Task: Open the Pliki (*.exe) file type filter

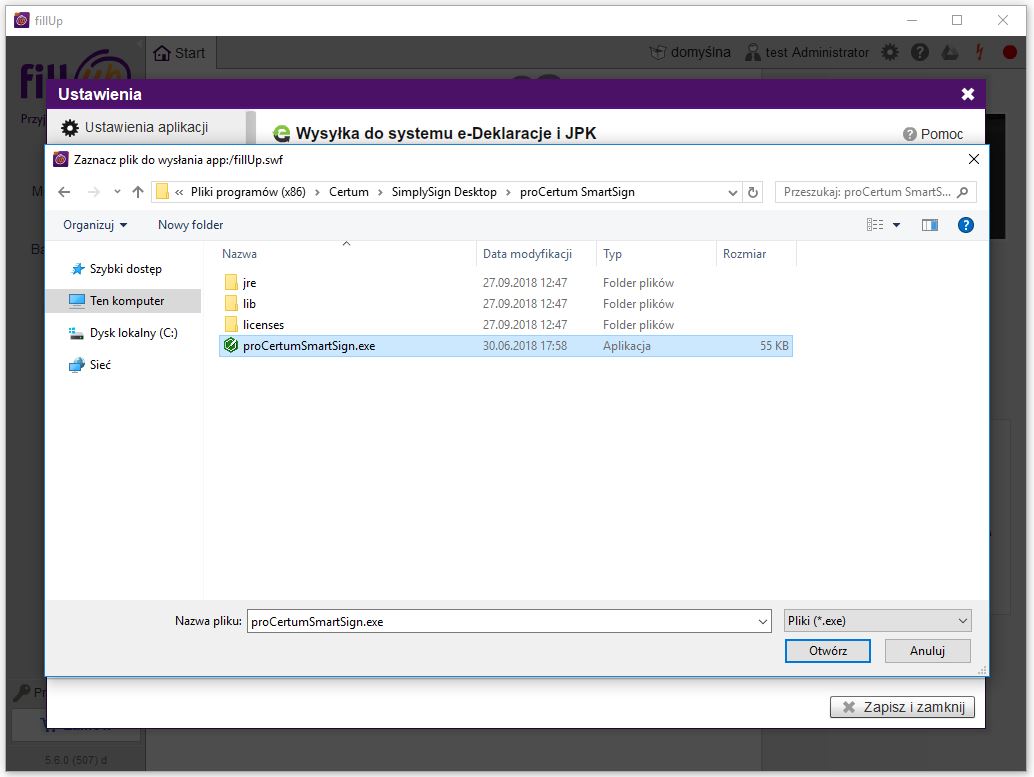Action: pyautogui.click(x=877, y=621)
